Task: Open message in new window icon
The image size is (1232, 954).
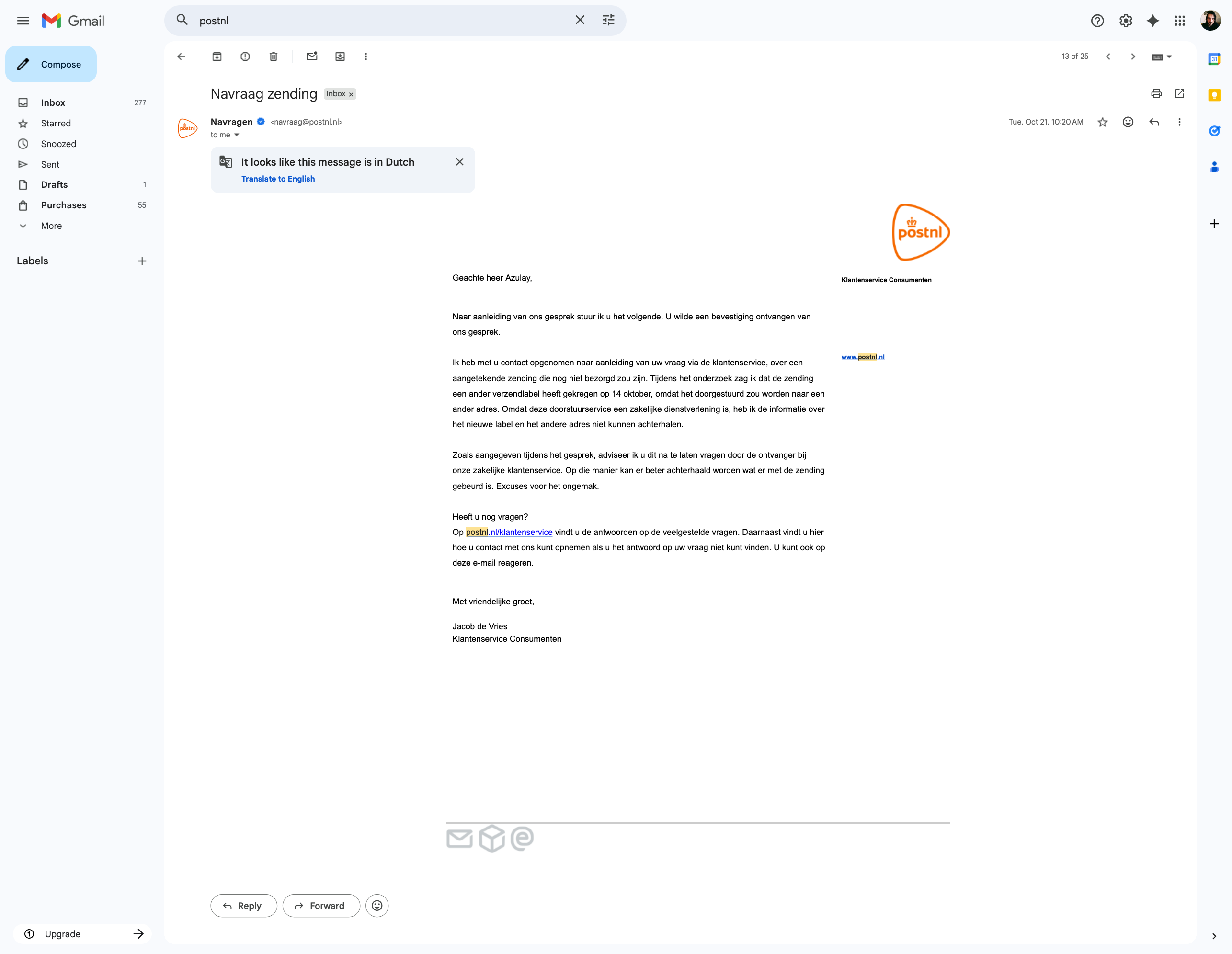Action: coord(1179,94)
